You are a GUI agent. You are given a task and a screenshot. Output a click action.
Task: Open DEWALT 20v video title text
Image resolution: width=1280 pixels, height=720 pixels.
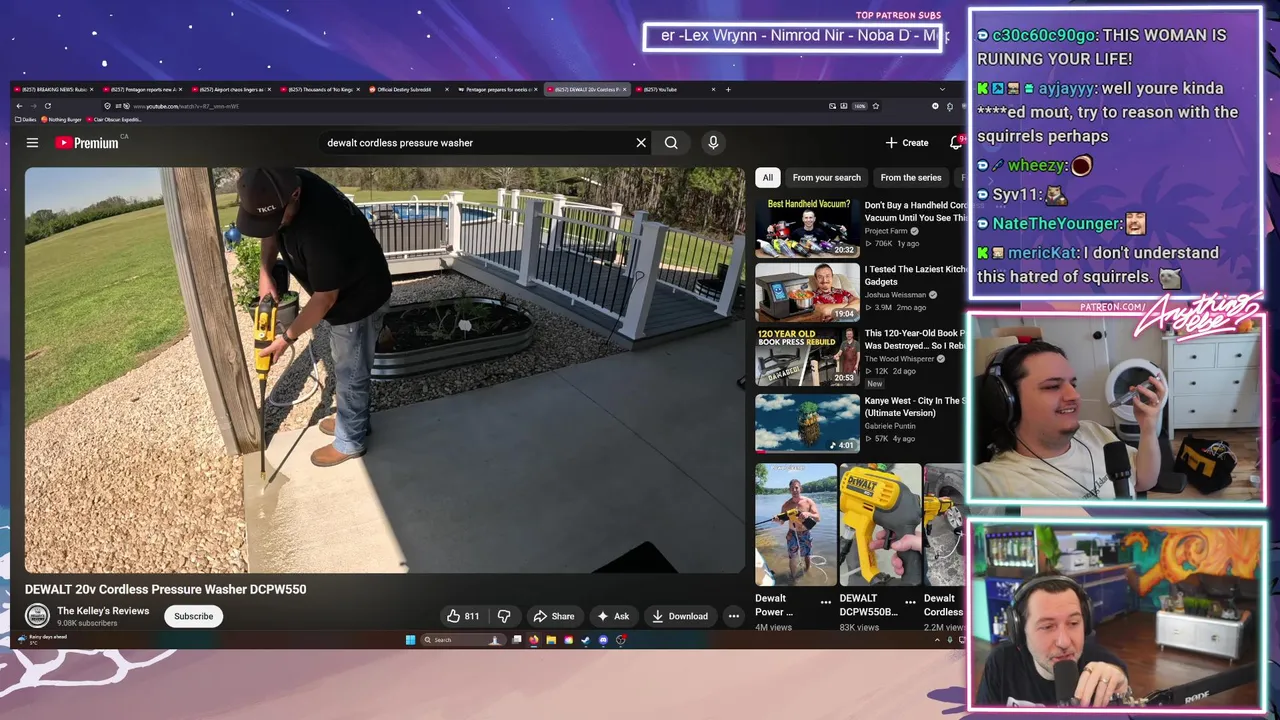click(166, 590)
